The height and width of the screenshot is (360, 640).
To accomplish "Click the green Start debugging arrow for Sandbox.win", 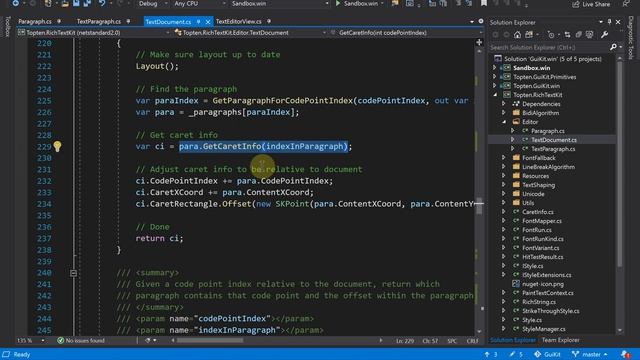I will pos(338,4).
